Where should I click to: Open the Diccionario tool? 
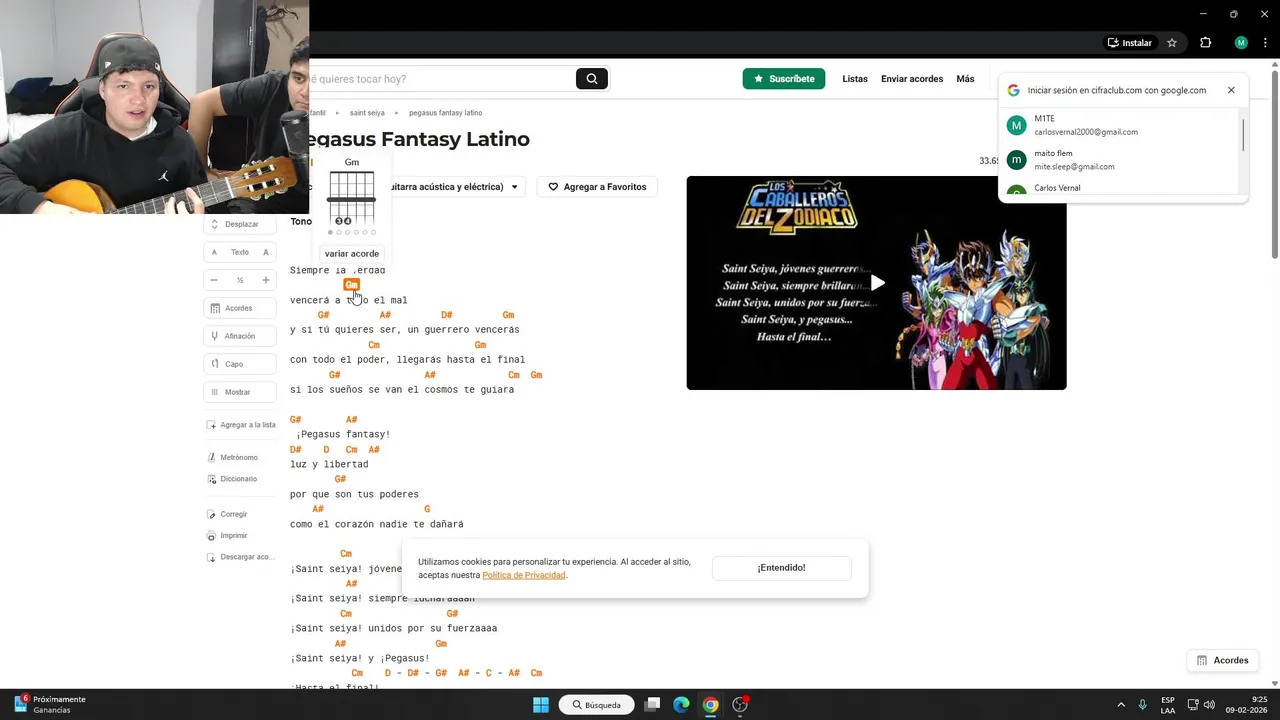point(232,479)
